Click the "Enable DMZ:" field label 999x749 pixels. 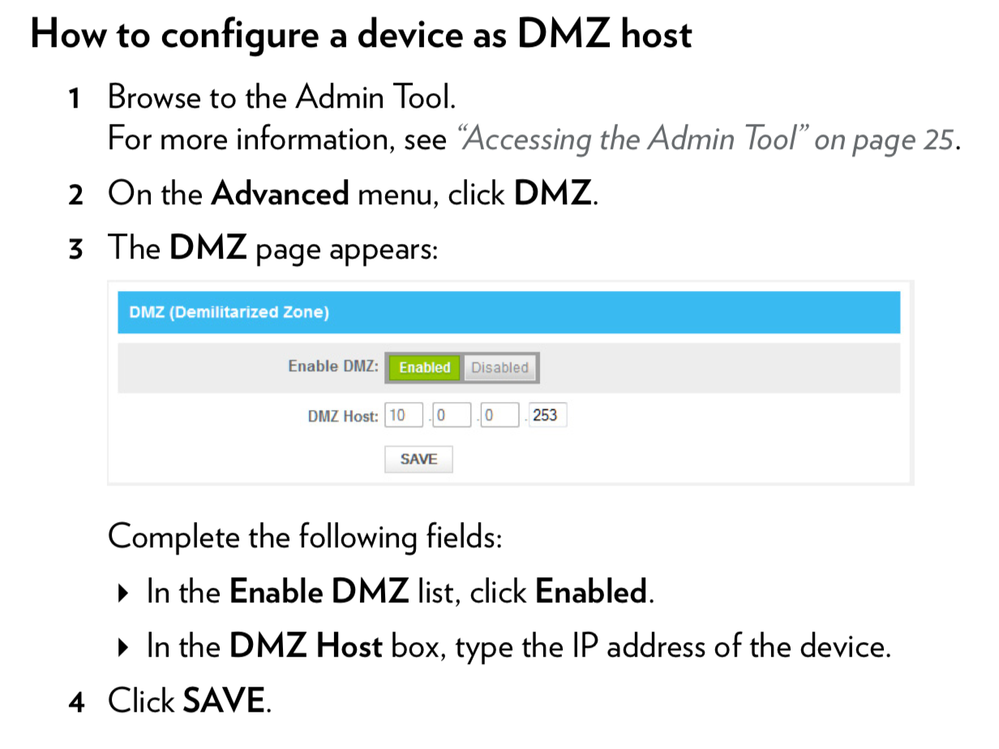pos(333,367)
